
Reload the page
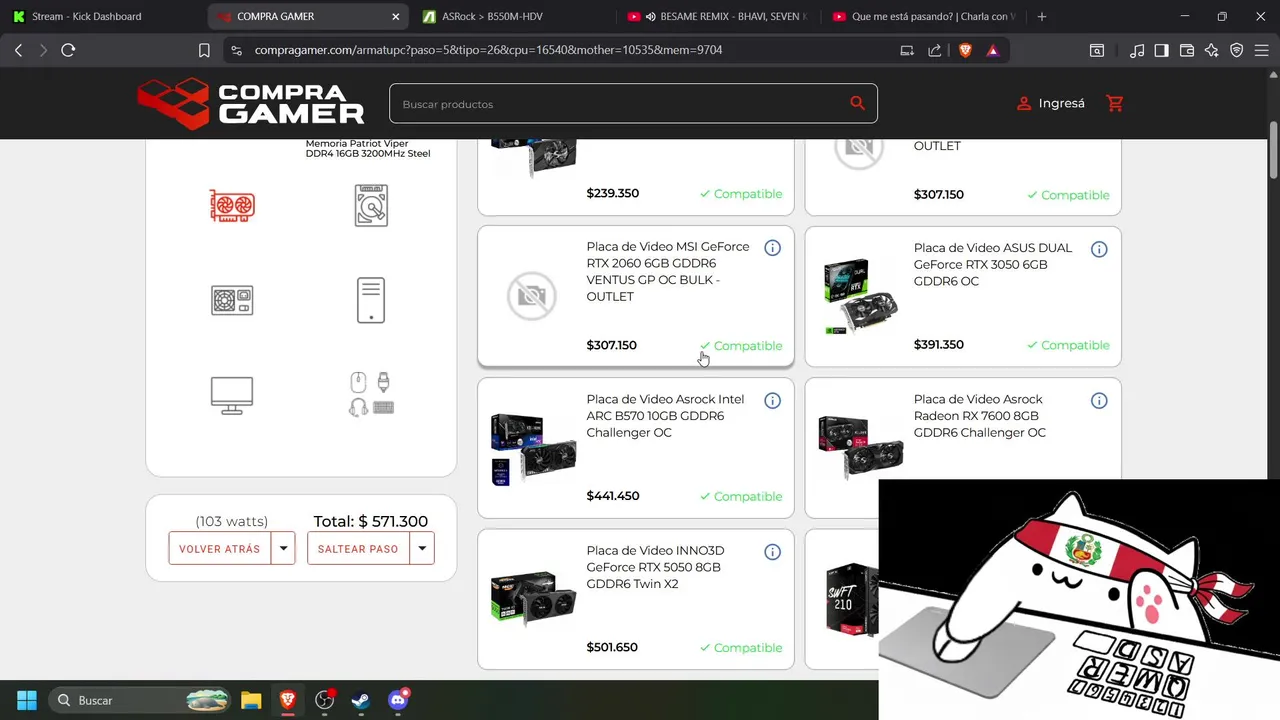coord(68,50)
